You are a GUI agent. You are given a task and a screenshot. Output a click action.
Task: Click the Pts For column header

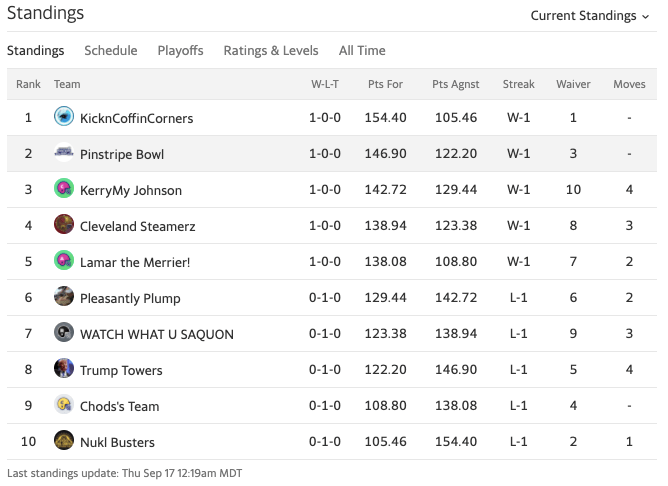point(386,84)
